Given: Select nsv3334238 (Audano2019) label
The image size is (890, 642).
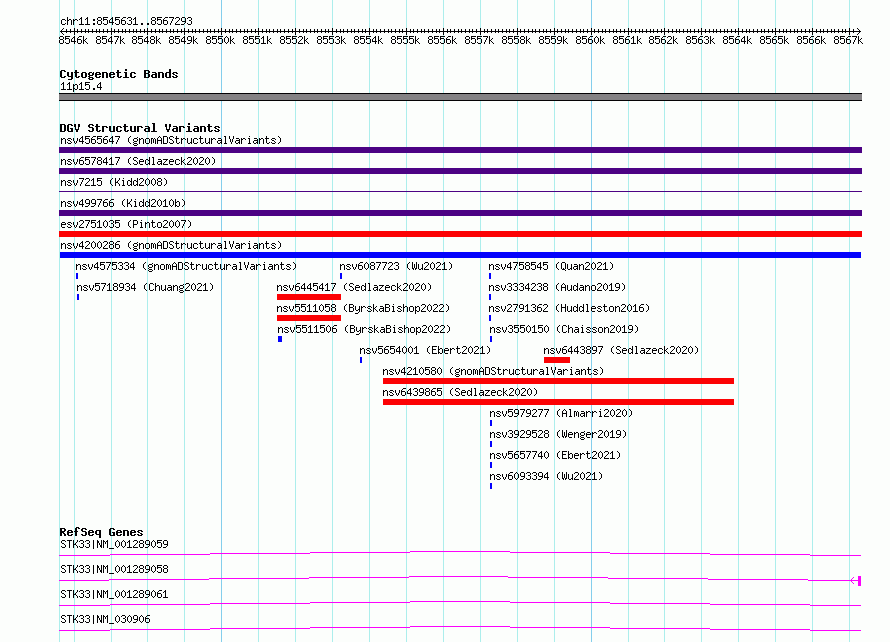Looking at the screenshot, I should [557, 287].
